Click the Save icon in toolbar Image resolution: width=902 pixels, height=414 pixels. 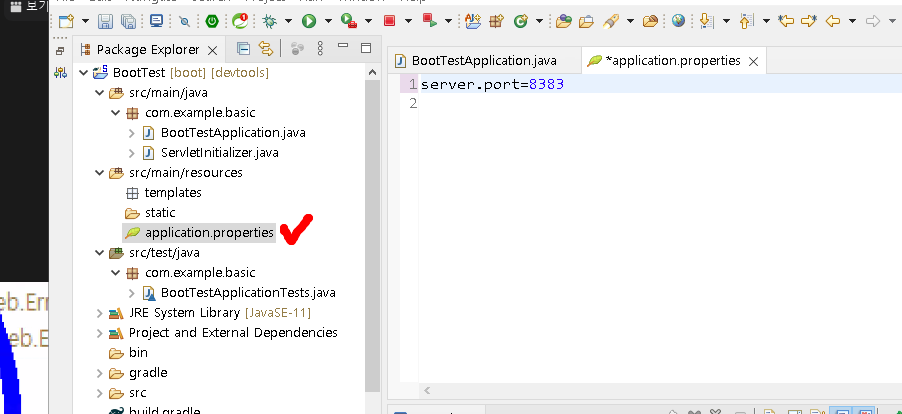pyautogui.click(x=105, y=21)
